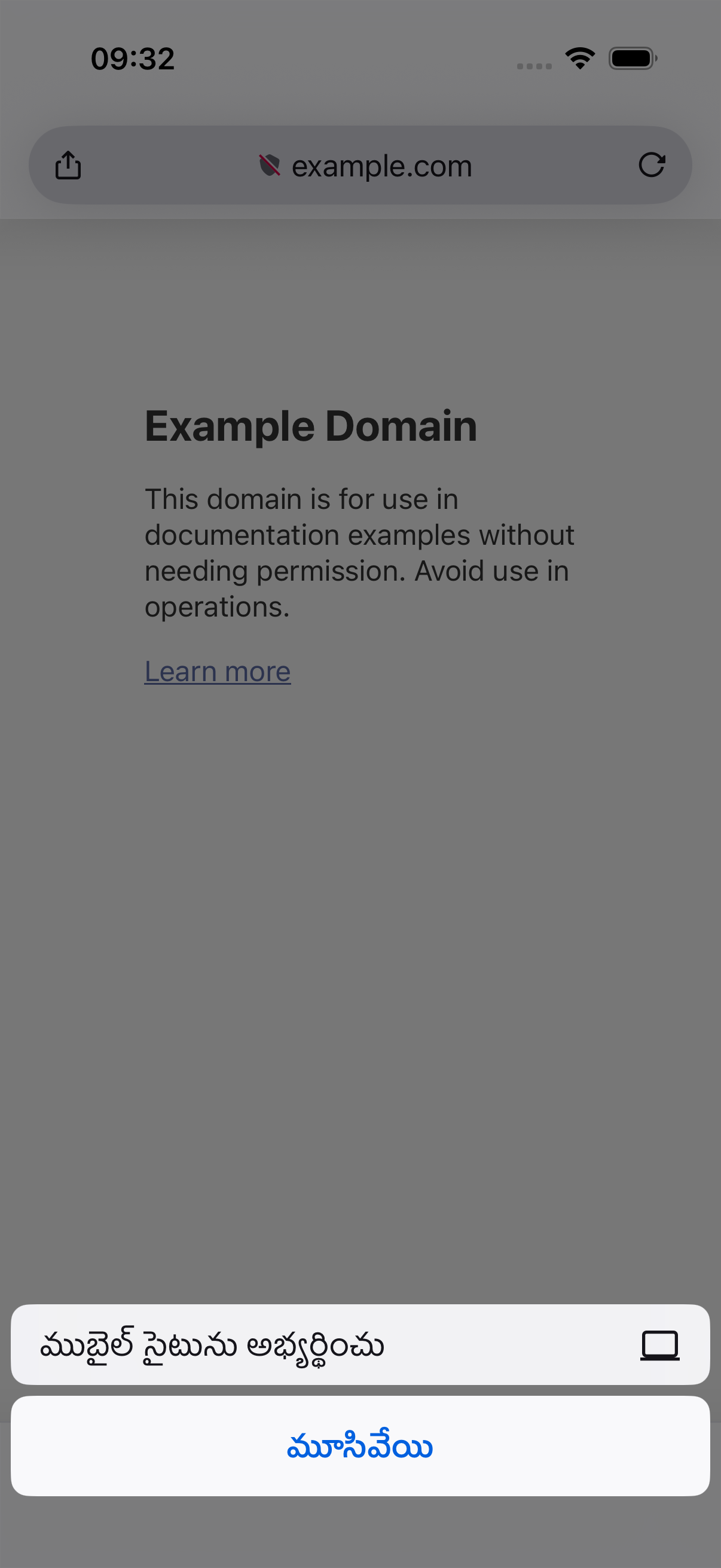
Task: Open tracking protection shield icon
Action: point(270,165)
